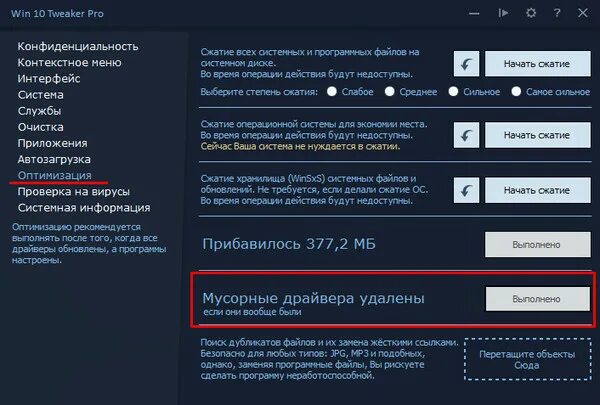Select the Сильное compression level
The height and width of the screenshot is (405, 600).
(x=453, y=91)
